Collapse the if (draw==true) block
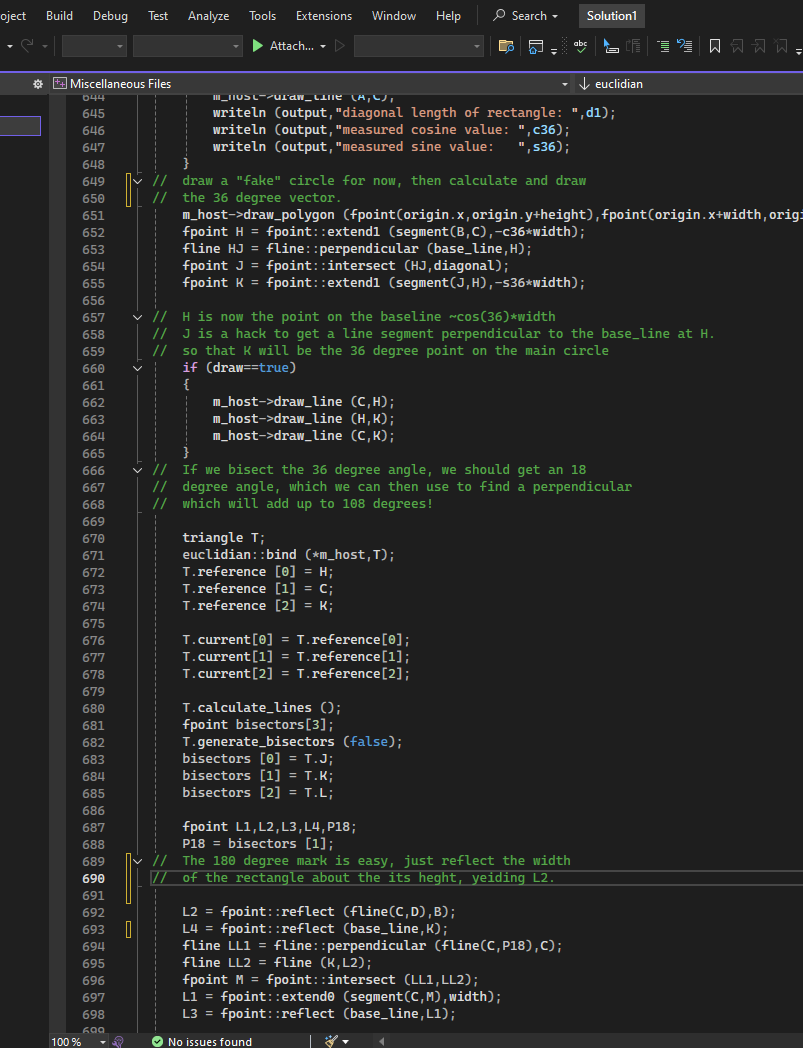Image resolution: width=803 pixels, height=1048 pixels. click(x=137, y=368)
